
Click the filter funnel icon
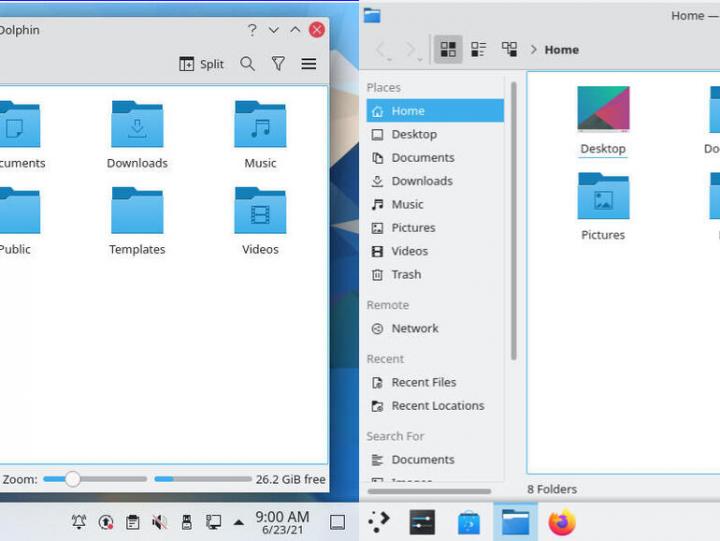click(x=278, y=64)
